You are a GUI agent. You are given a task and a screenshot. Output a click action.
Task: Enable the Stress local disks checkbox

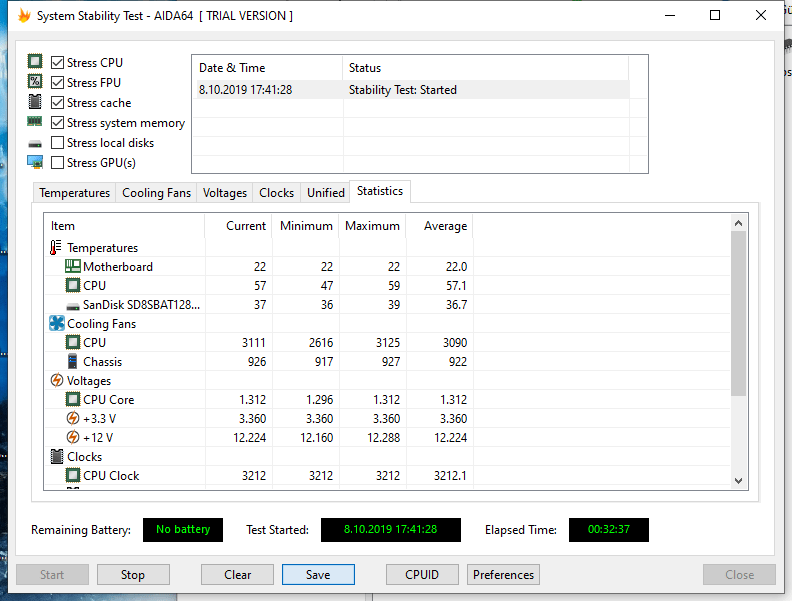click(x=58, y=142)
